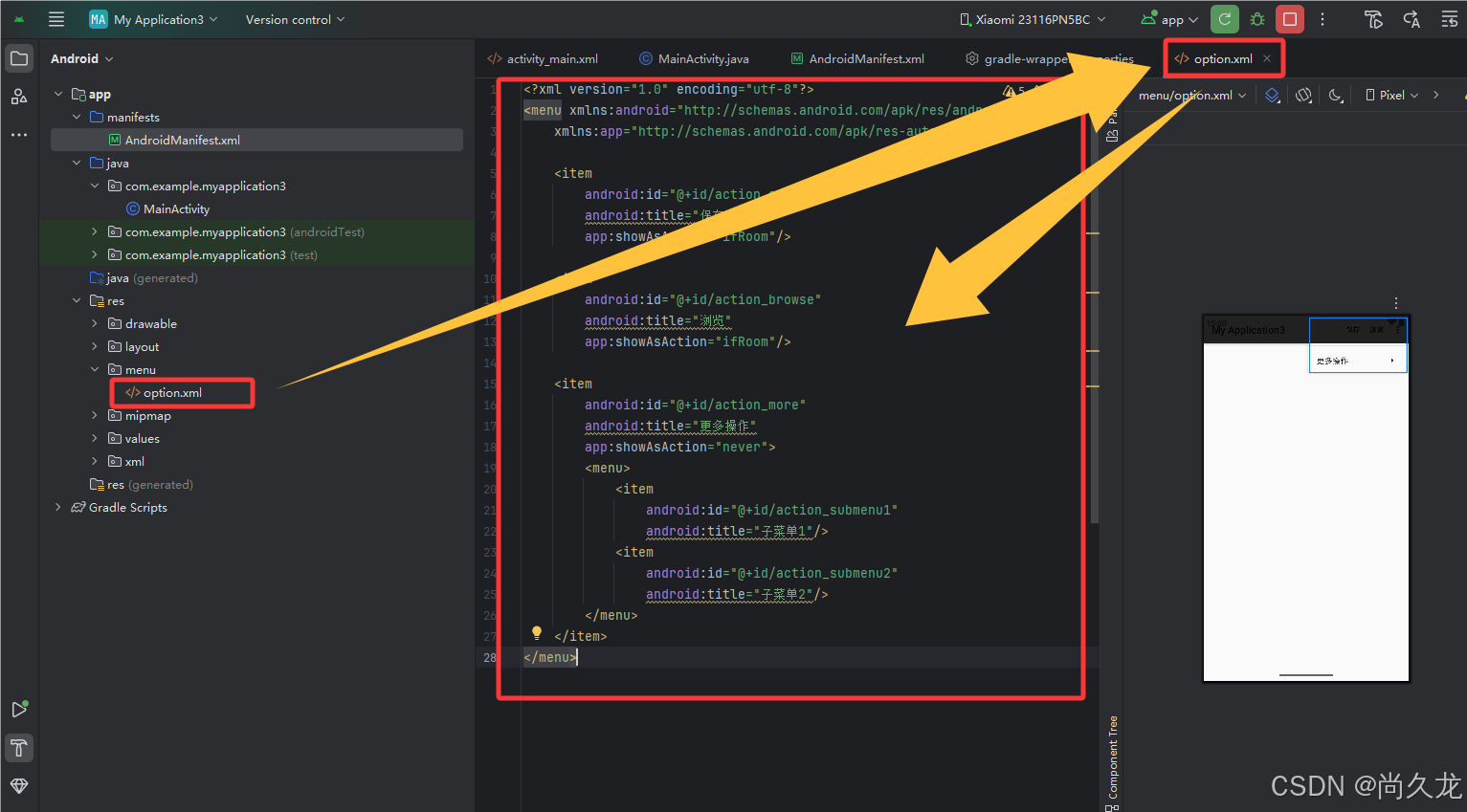Screen dimensions: 1467x812
Task: Click the translate-style code icon top right
Action: (1411, 19)
